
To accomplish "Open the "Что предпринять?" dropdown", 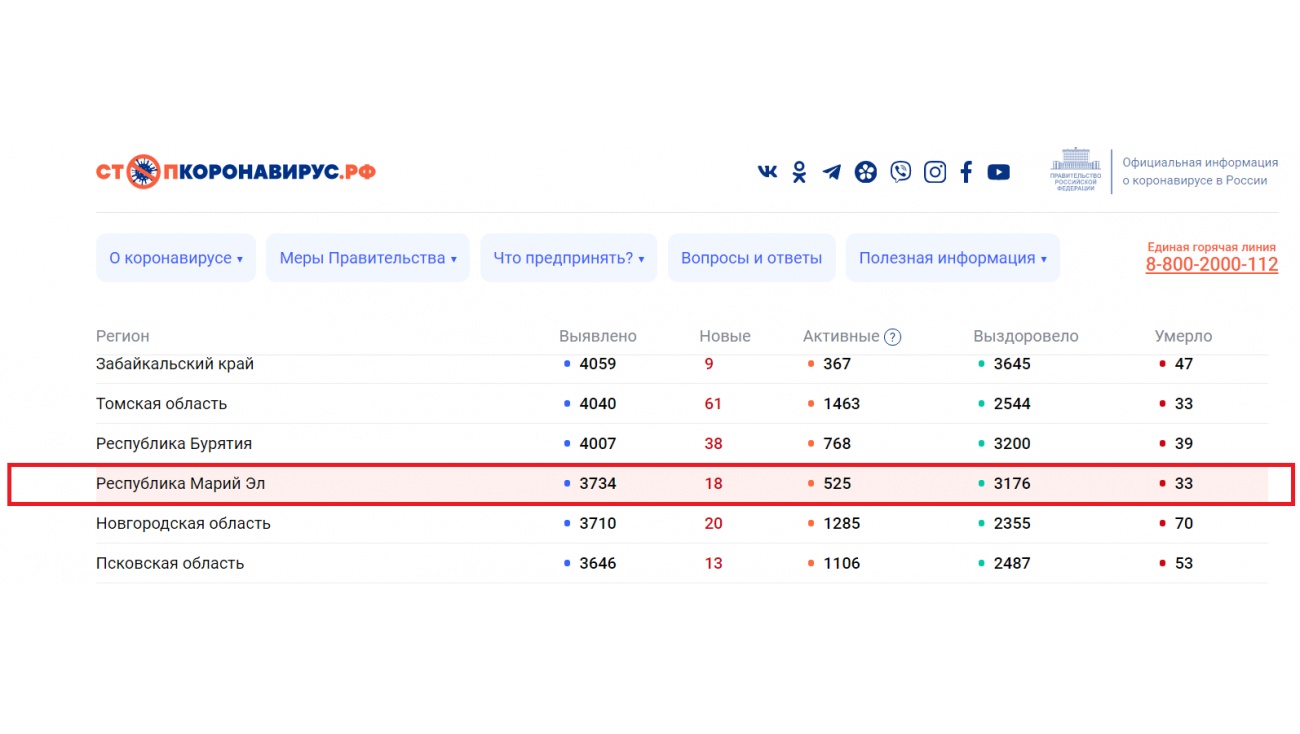I will pyautogui.click(x=568, y=258).
